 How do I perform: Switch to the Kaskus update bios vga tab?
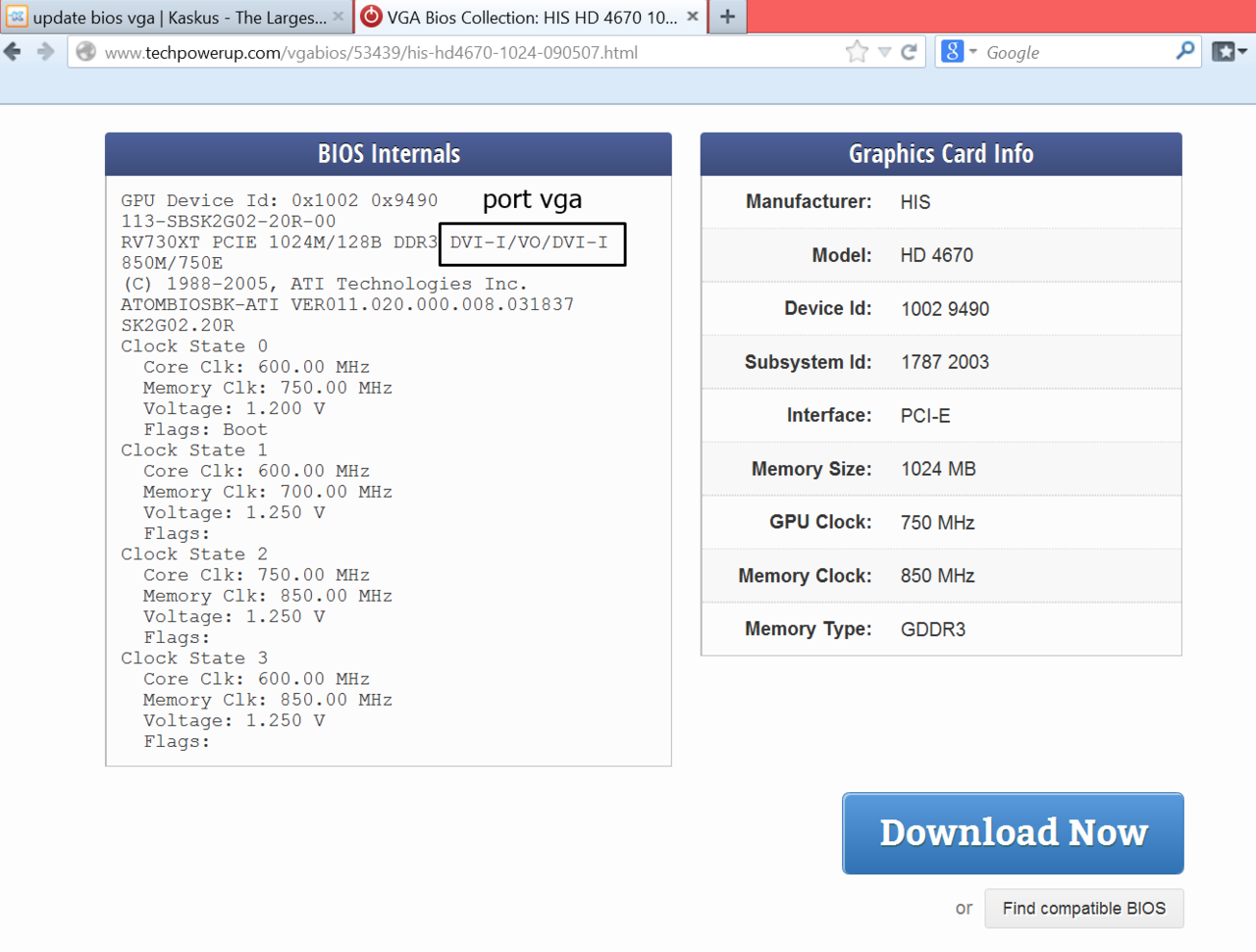click(176, 17)
